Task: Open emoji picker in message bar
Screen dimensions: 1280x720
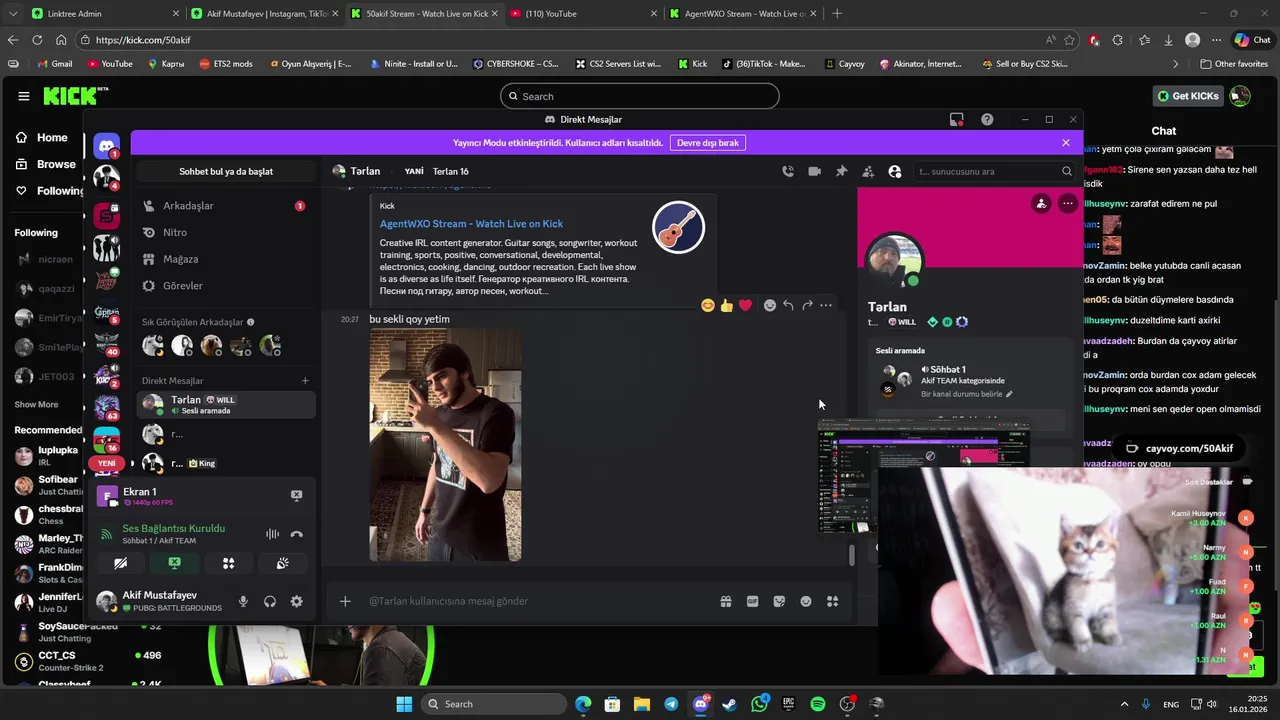Action: (x=806, y=601)
